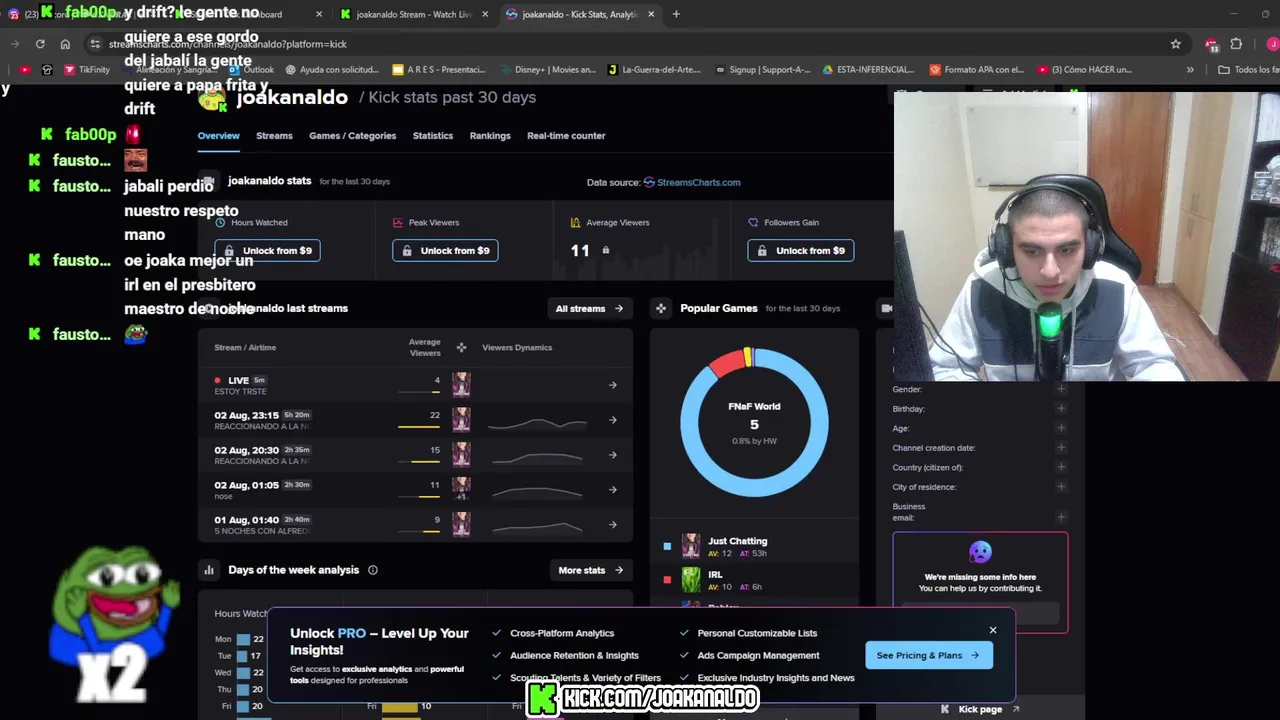Expand the Channel creation date plus icon
This screenshot has width=1280, height=720.
pos(1061,447)
